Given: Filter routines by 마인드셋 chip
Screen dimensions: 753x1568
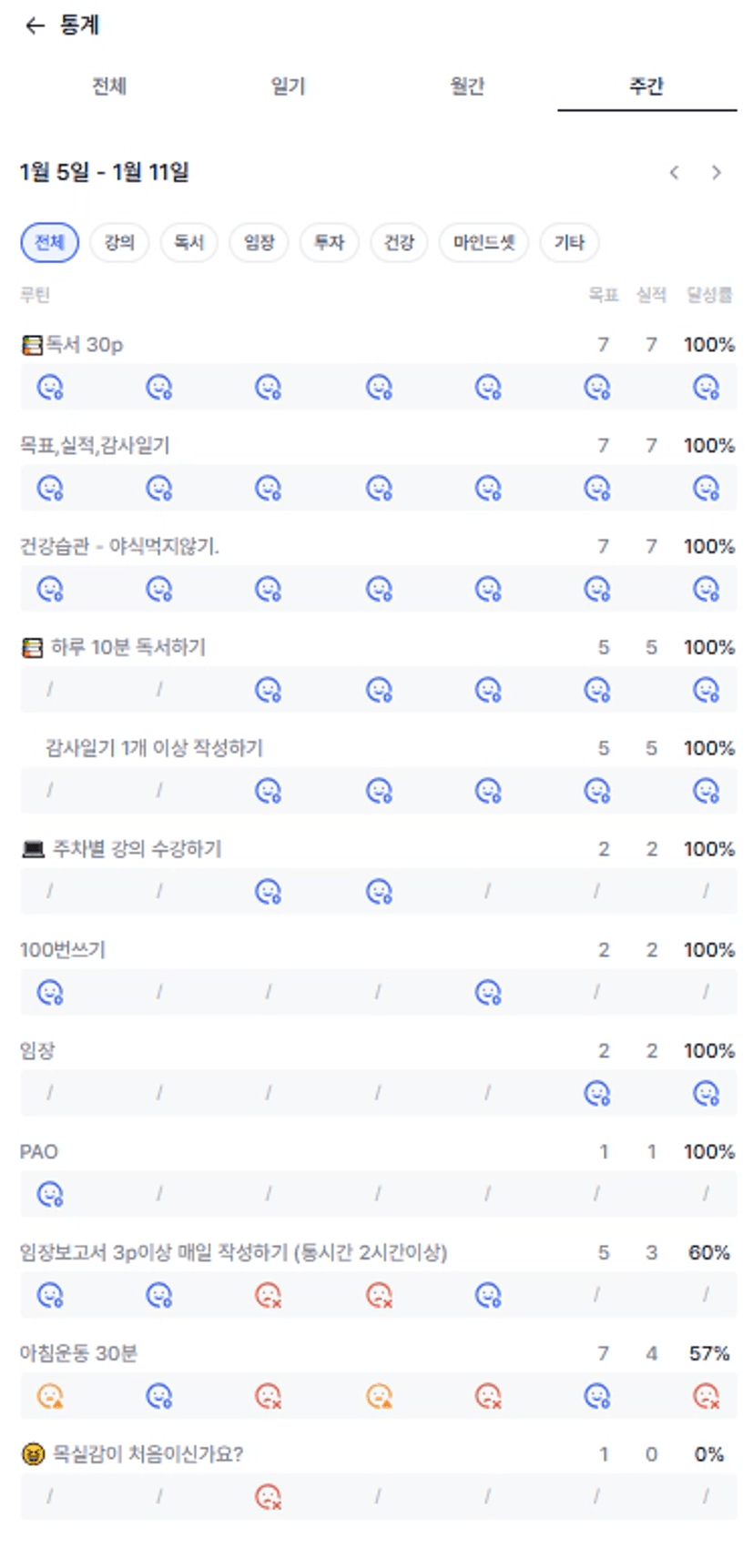Looking at the screenshot, I should point(483,242).
